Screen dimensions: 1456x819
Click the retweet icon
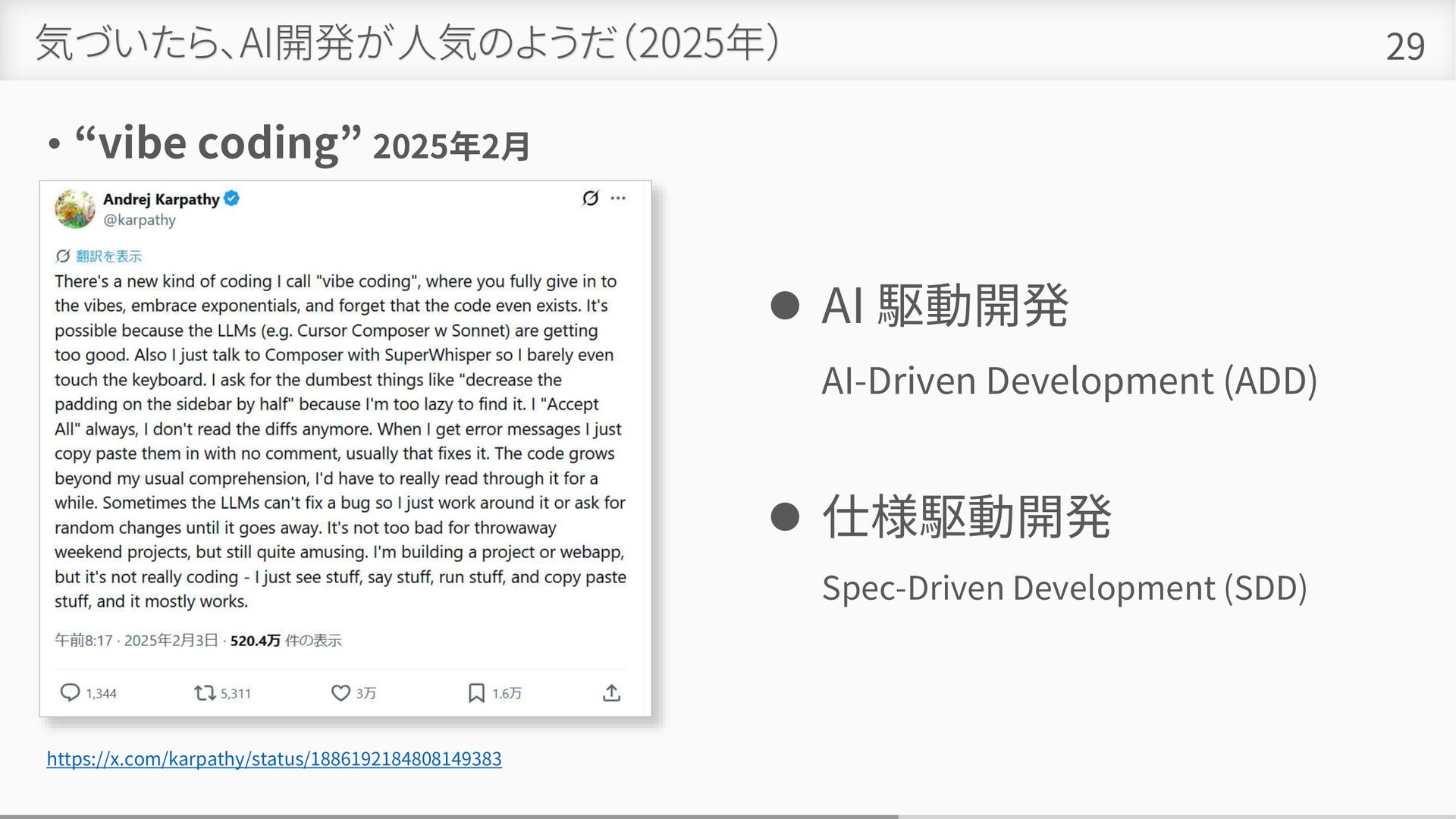tap(205, 692)
